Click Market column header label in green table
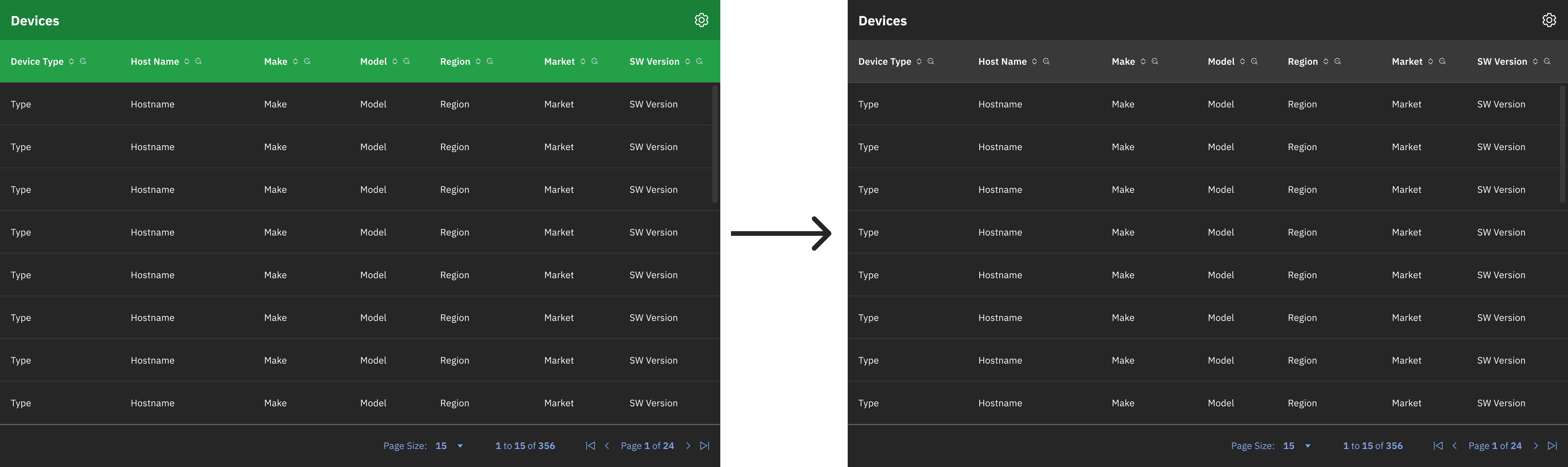Viewport: 1568px width, 467px height. point(559,61)
